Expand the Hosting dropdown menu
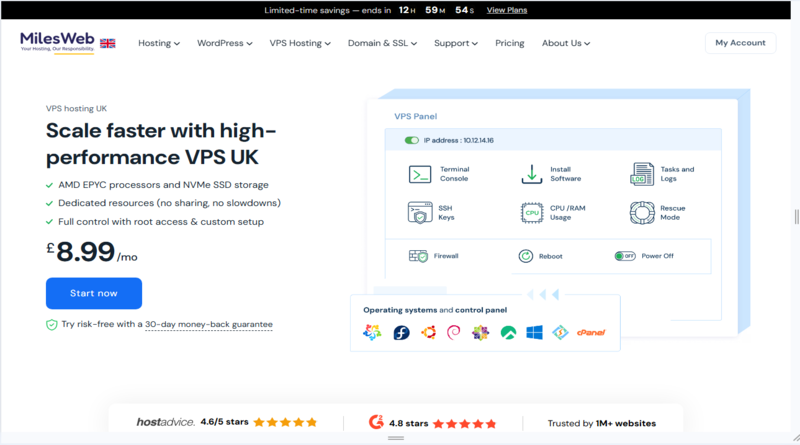The height and width of the screenshot is (445, 800). [159, 43]
